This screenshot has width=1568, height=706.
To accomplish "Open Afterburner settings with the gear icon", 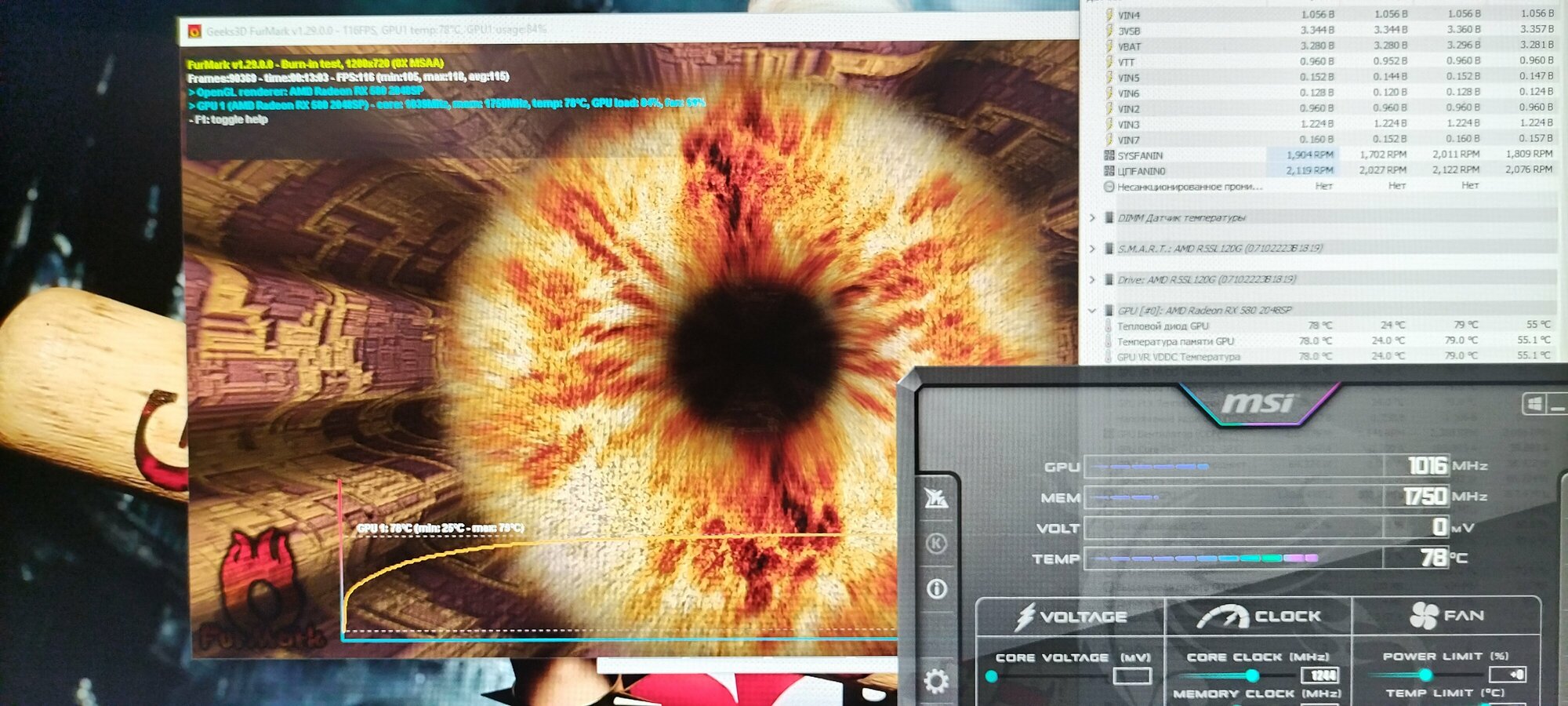I will [936, 681].
